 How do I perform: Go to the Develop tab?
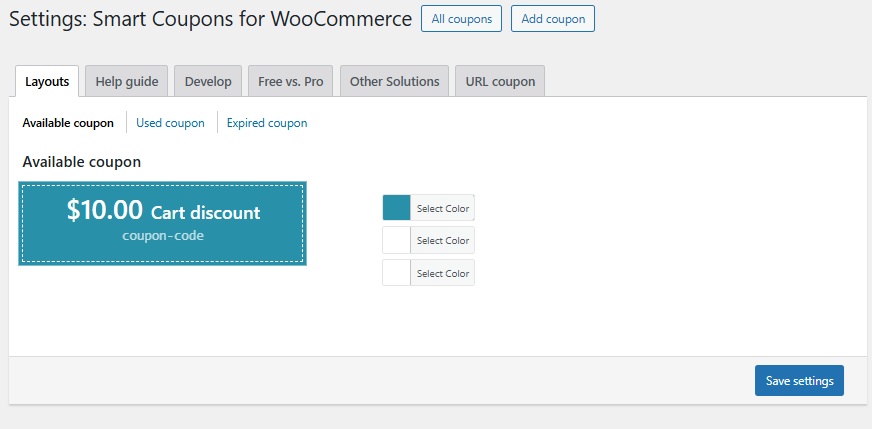(208, 82)
